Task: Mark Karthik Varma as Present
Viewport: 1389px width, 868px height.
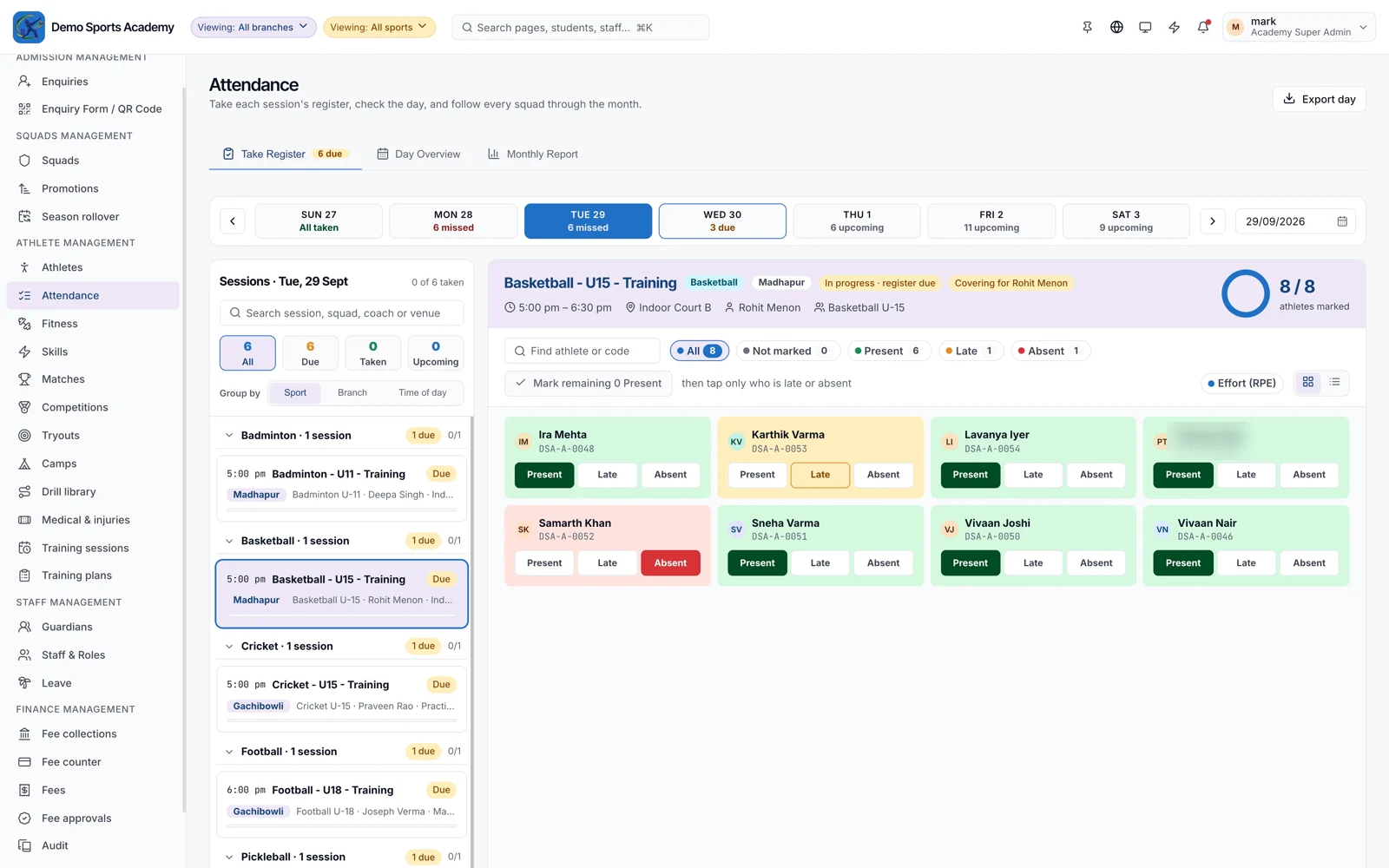Action: (x=757, y=475)
